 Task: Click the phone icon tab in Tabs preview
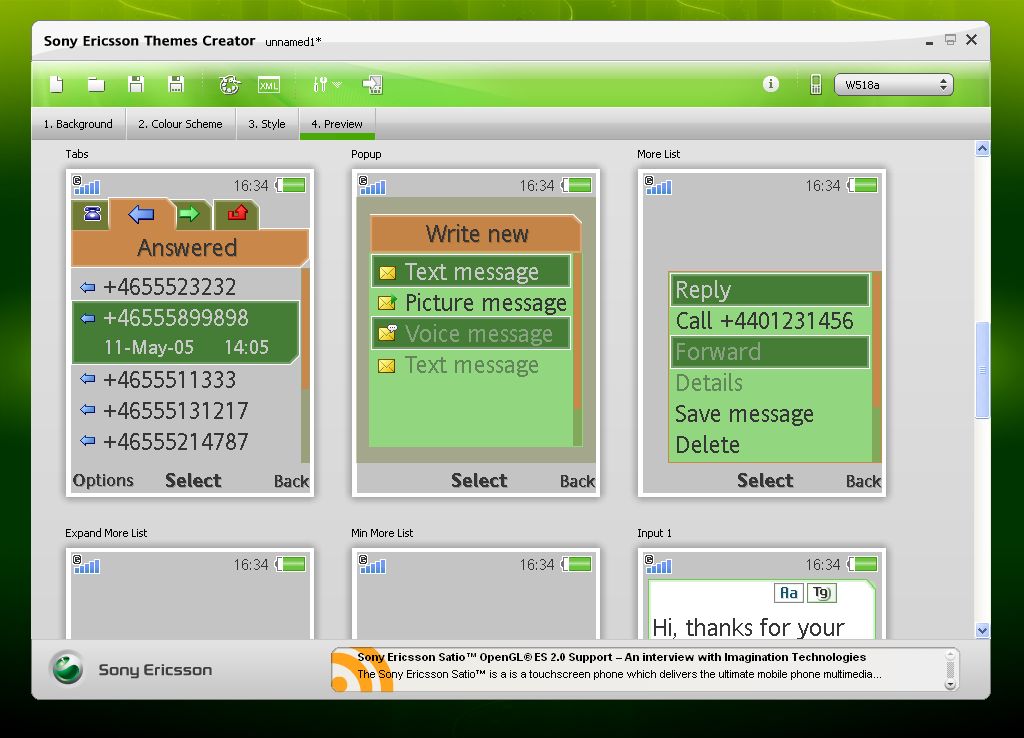[91, 214]
